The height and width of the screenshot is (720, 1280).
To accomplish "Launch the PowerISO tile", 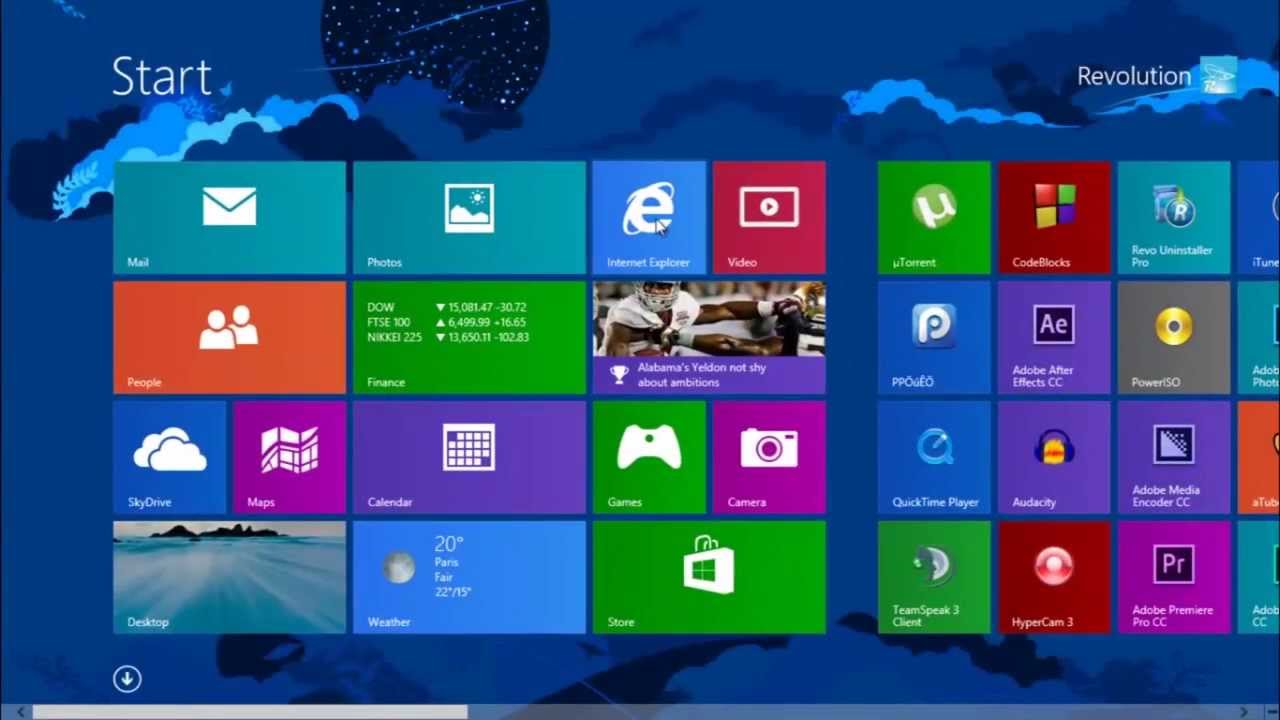I will coord(1174,337).
